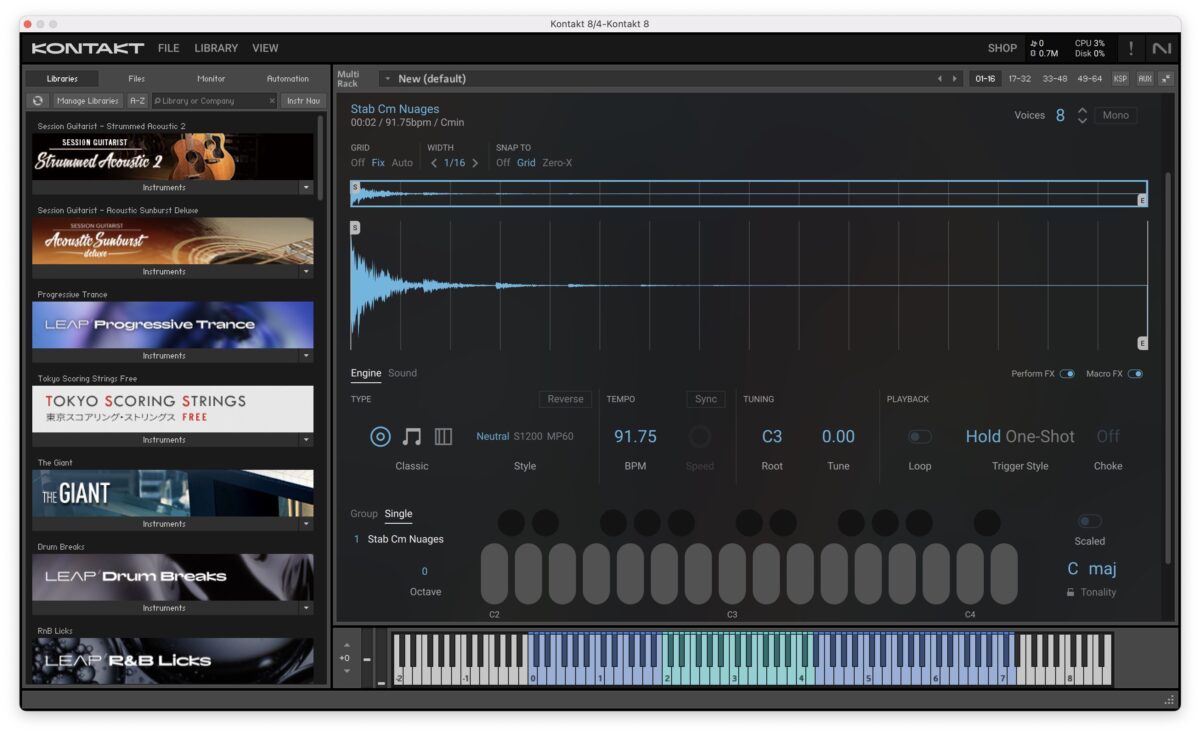Image resolution: width=1200 pixels, height=734 pixels.
Task: Expand Tokyo Scoring Strings Instruments dropdown
Action: (x=306, y=439)
